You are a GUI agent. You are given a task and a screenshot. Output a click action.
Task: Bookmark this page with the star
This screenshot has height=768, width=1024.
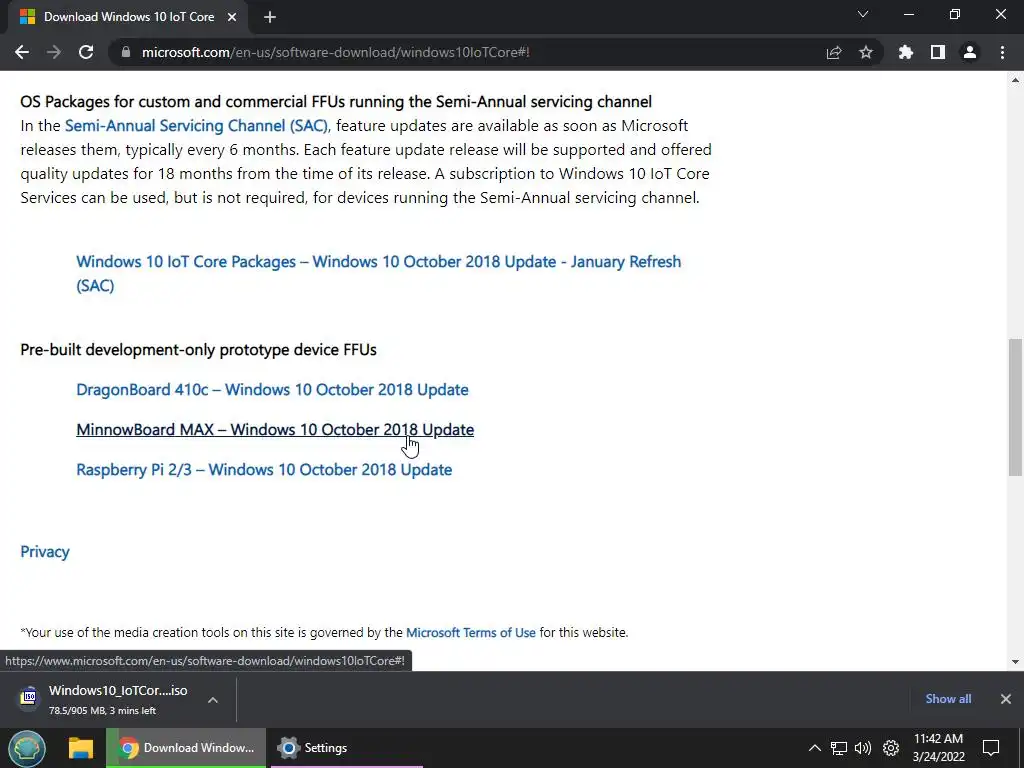coord(866,52)
